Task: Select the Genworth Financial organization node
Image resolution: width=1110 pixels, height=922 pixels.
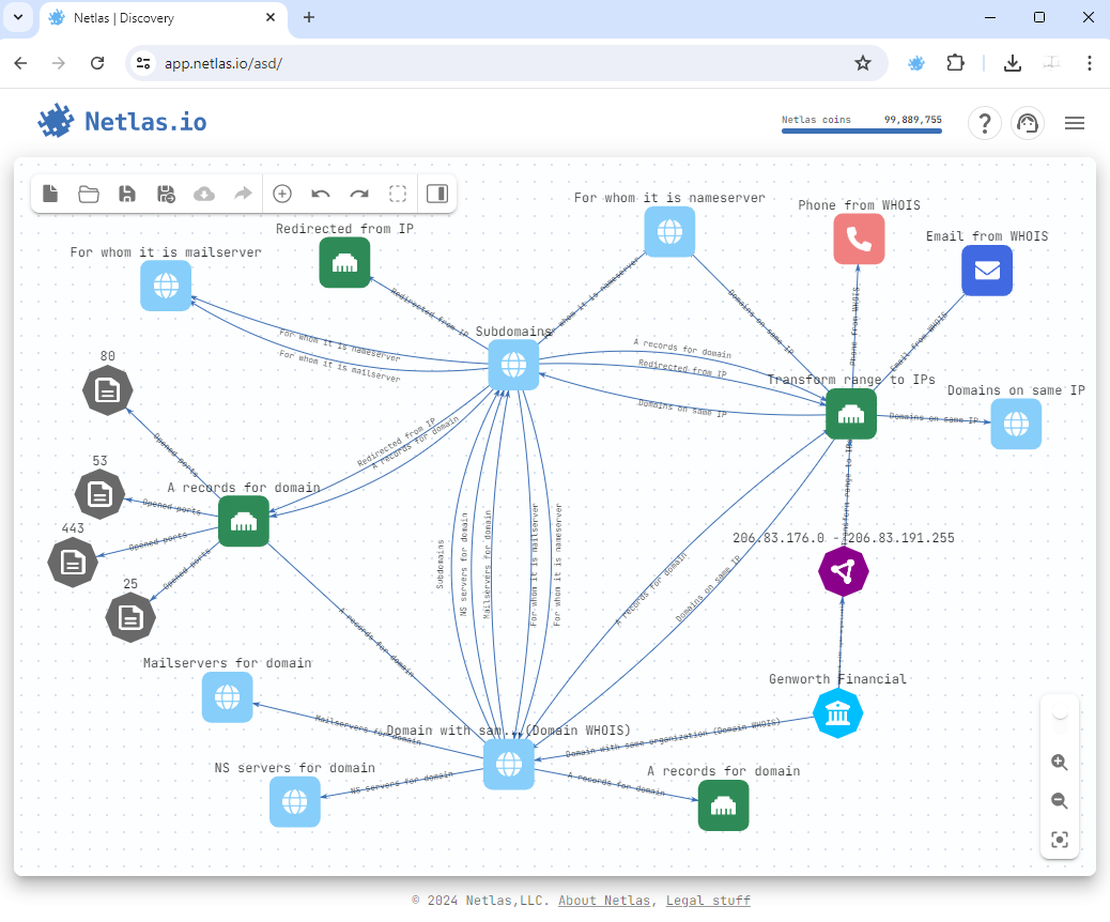Action: click(838, 713)
